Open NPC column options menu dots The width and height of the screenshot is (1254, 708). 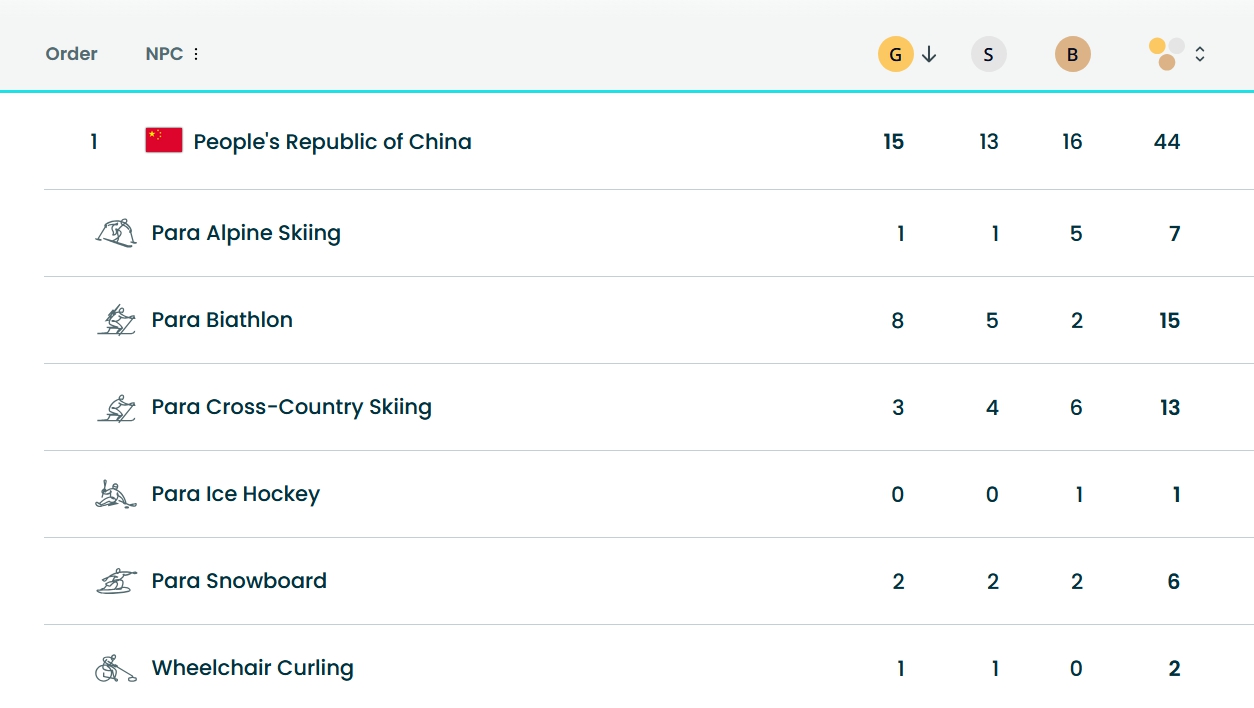[x=196, y=54]
